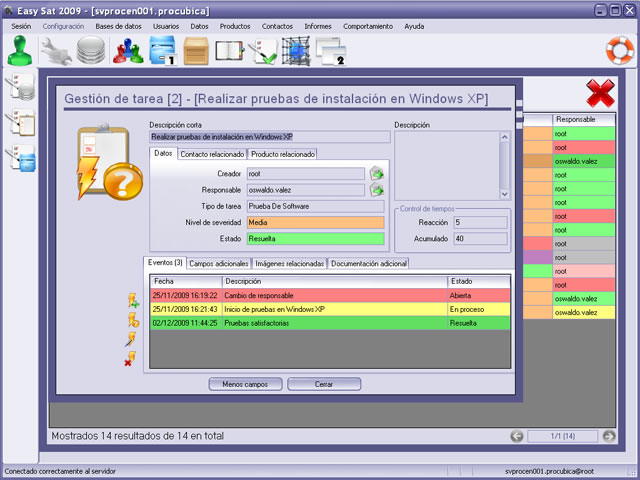Open the products cardboard box icon
640x480 pixels.
196,51
